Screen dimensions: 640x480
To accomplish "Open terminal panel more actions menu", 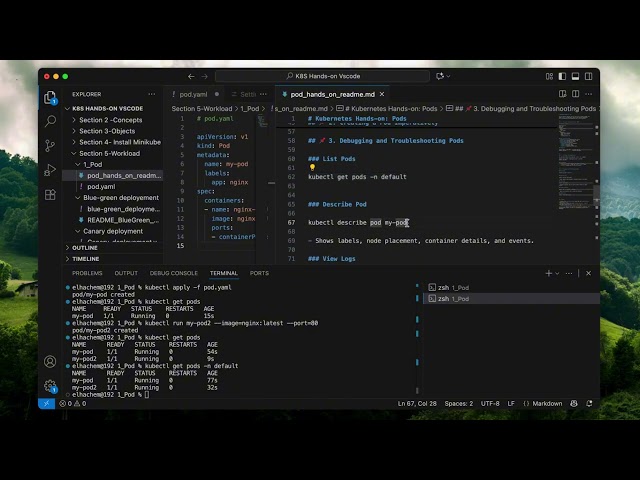I will point(569,273).
